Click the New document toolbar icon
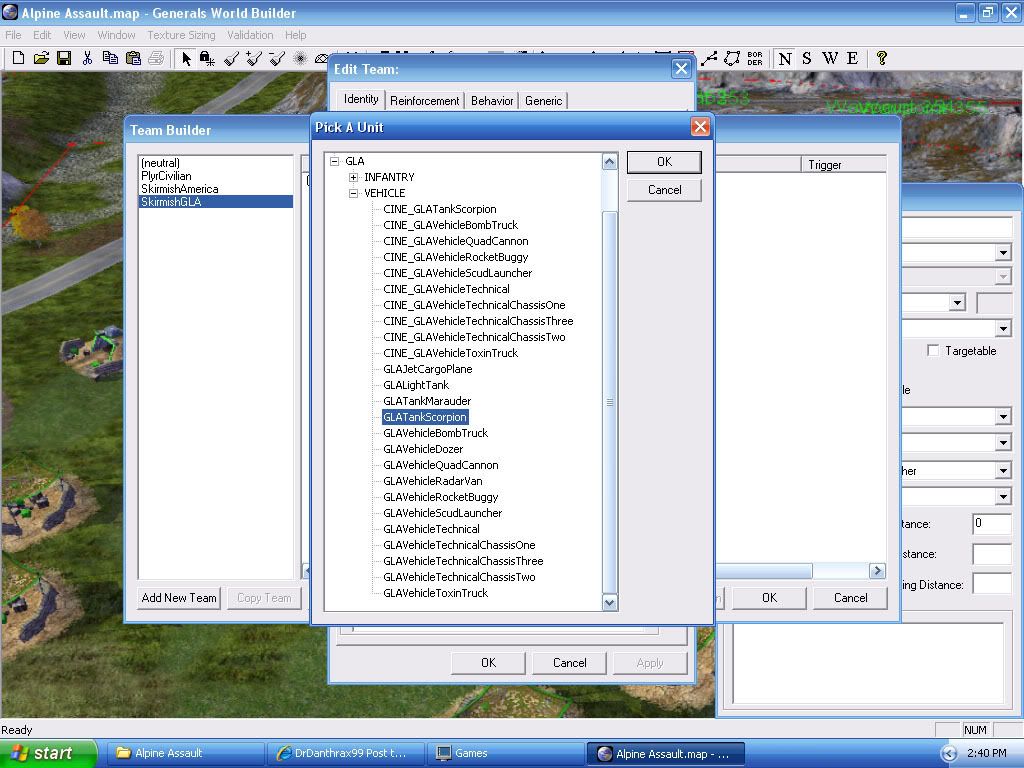The width and height of the screenshot is (1024, 768). coord(18,58)
